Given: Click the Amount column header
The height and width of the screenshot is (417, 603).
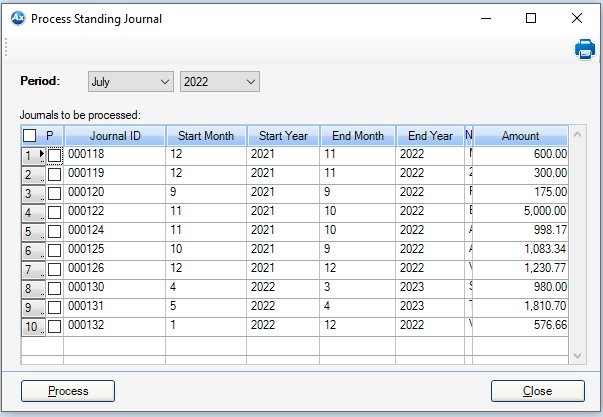Looking at the screenshot, I should [x=521, y=136].
